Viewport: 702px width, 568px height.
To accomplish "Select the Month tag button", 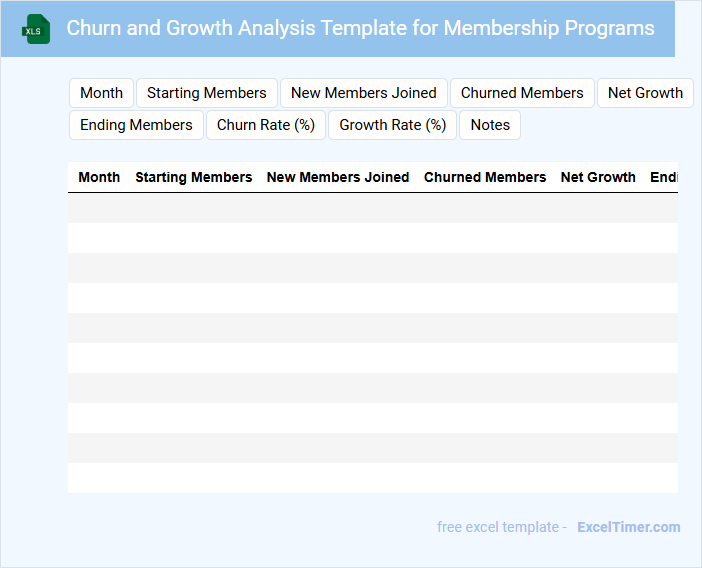I will coord(101,93).
